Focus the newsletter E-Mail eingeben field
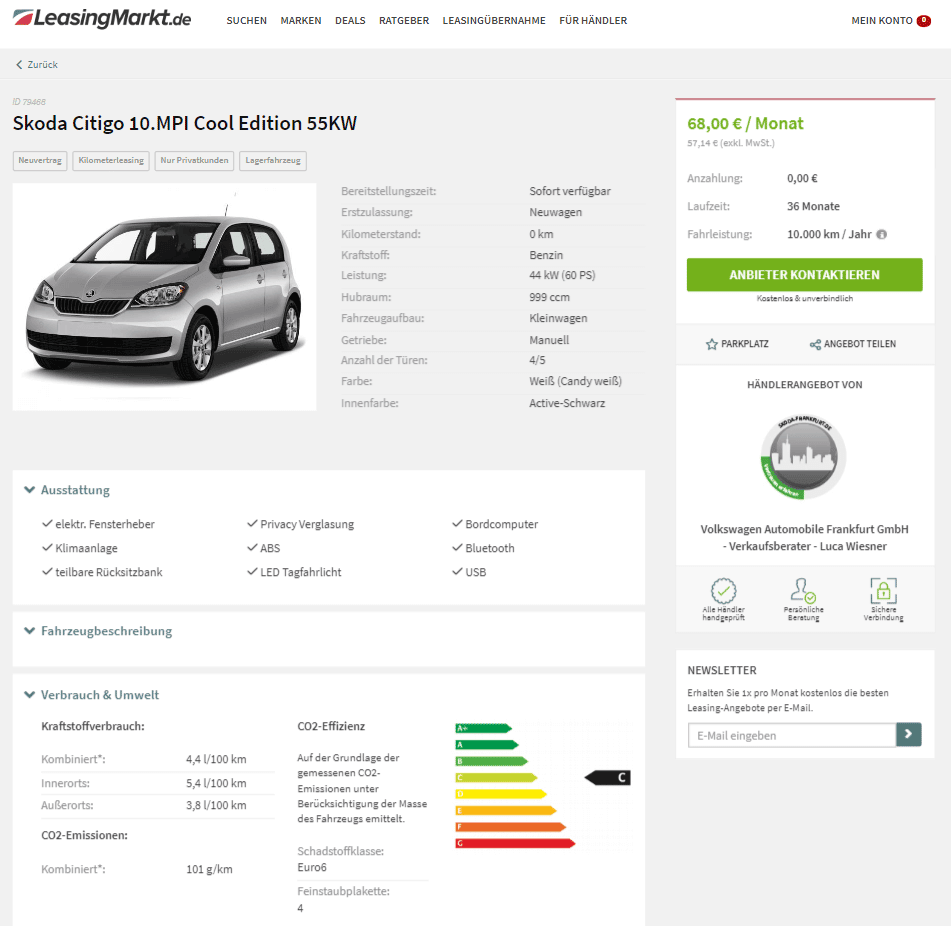Viewport: 951px width, 926px height. pos(792,735)
